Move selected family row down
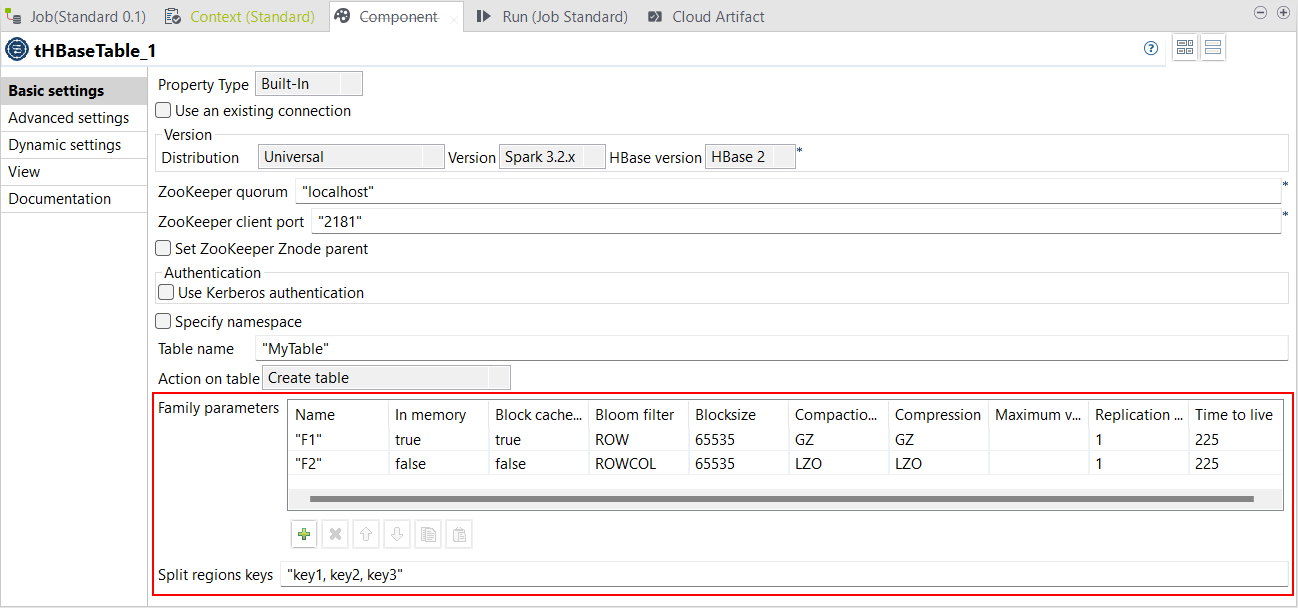 [x=397, y=534]
